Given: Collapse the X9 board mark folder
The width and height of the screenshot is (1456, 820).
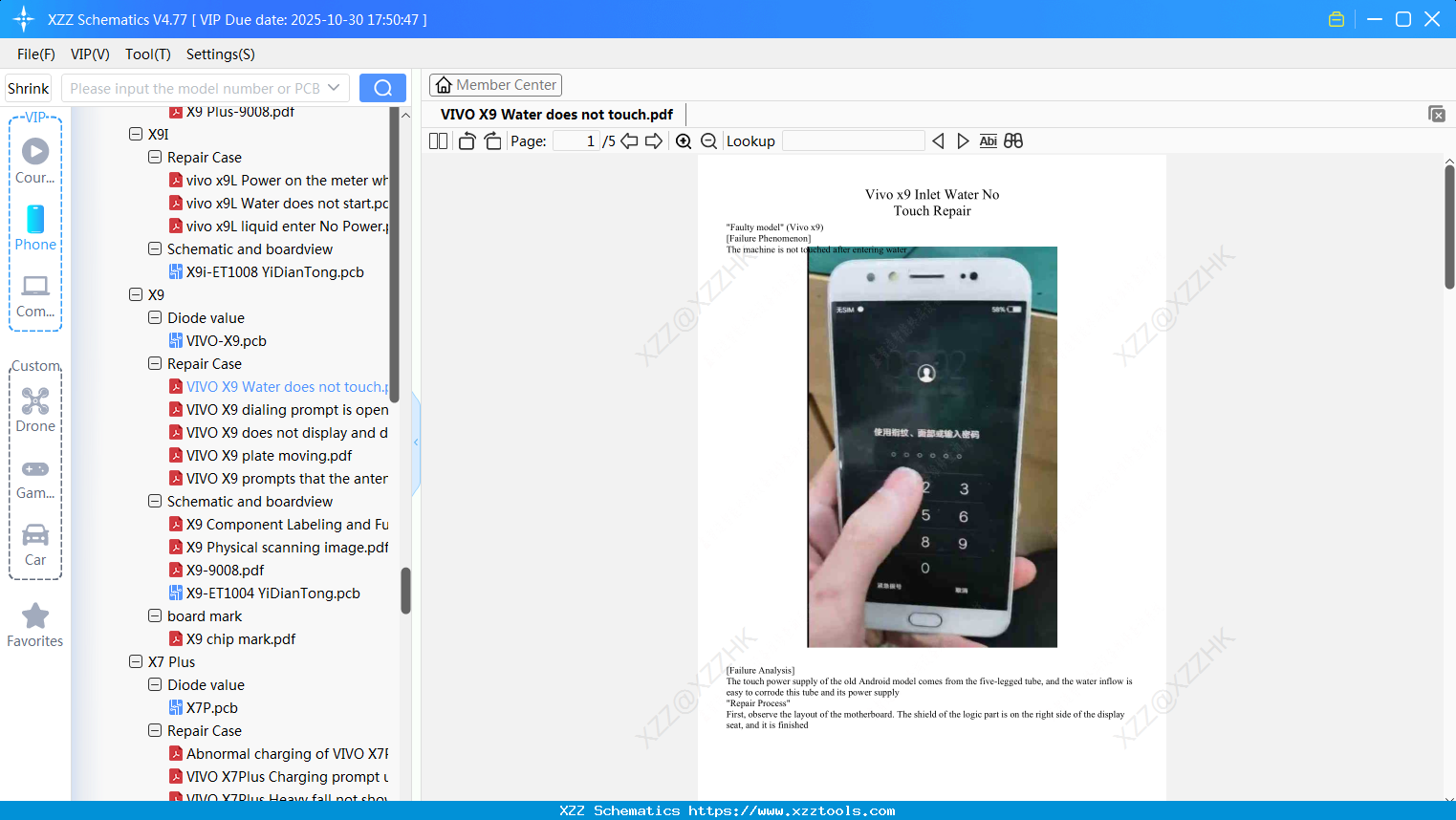Looking at the screenshot, I should point(155,615).
